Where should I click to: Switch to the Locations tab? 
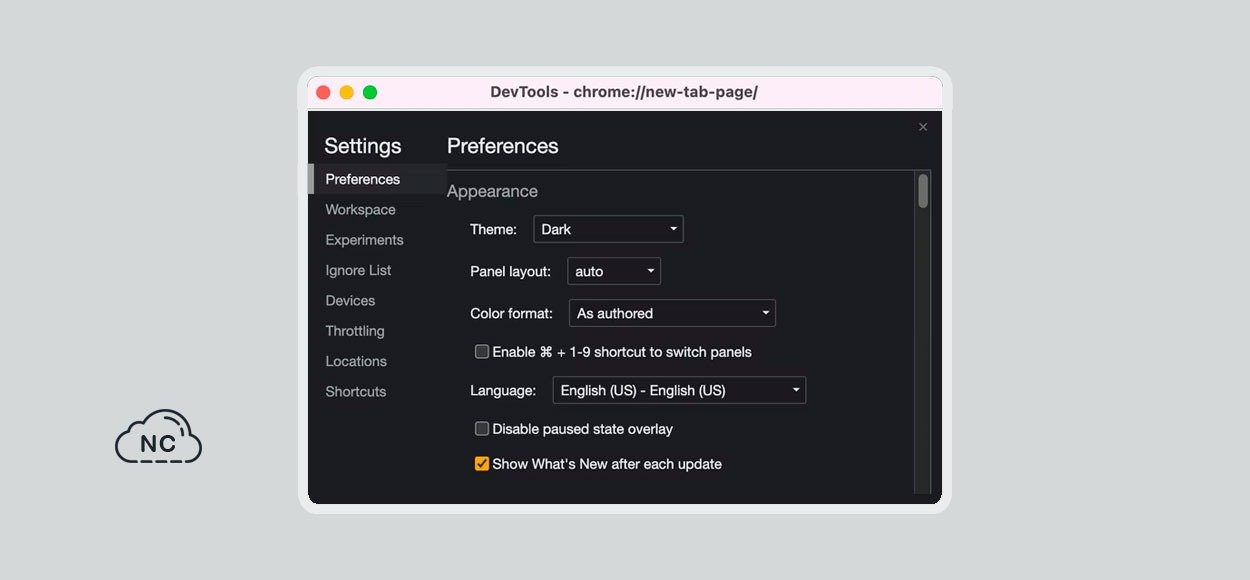(356, 361)
